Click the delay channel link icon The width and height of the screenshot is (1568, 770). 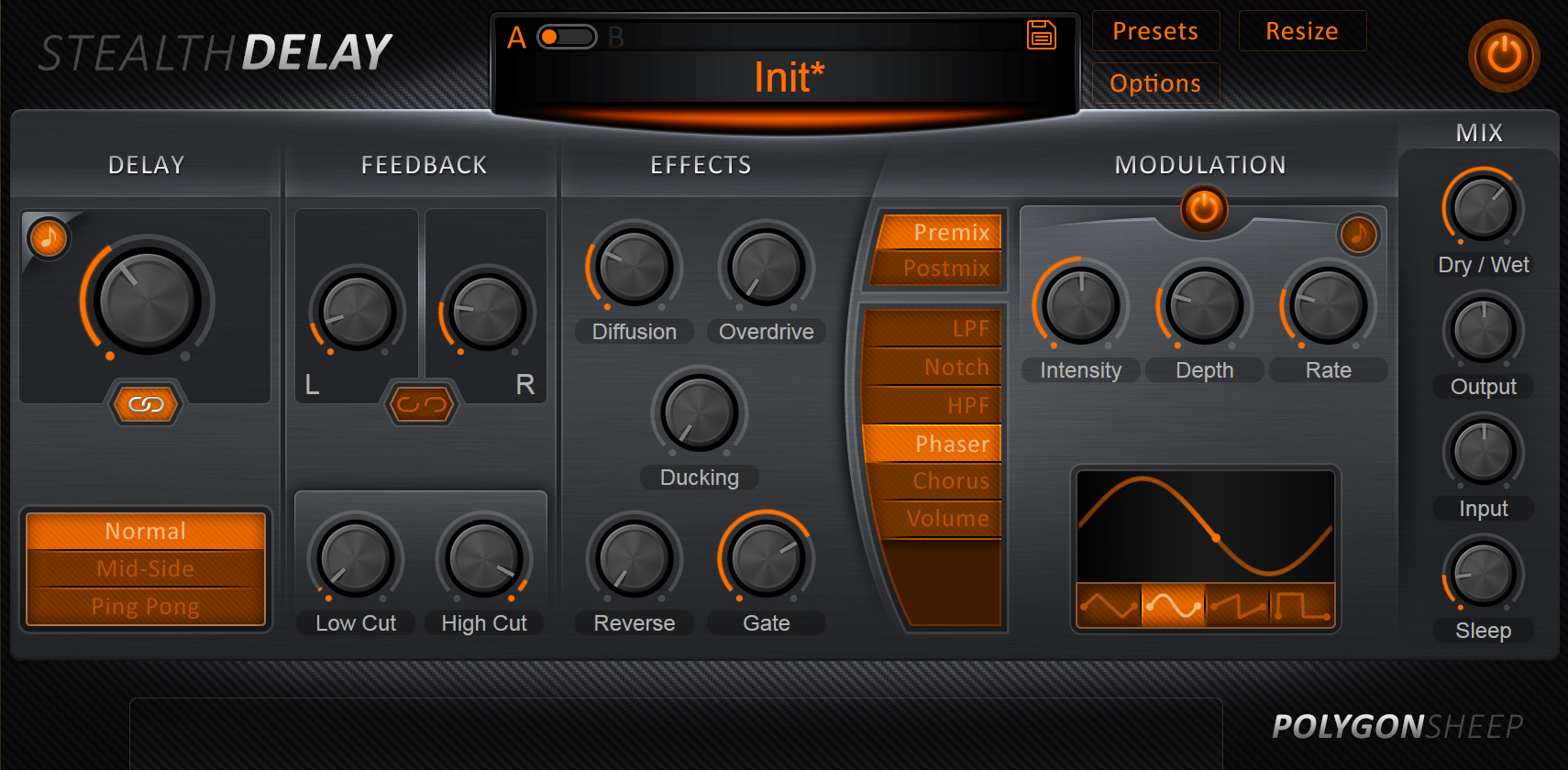[x=146, y=404]
